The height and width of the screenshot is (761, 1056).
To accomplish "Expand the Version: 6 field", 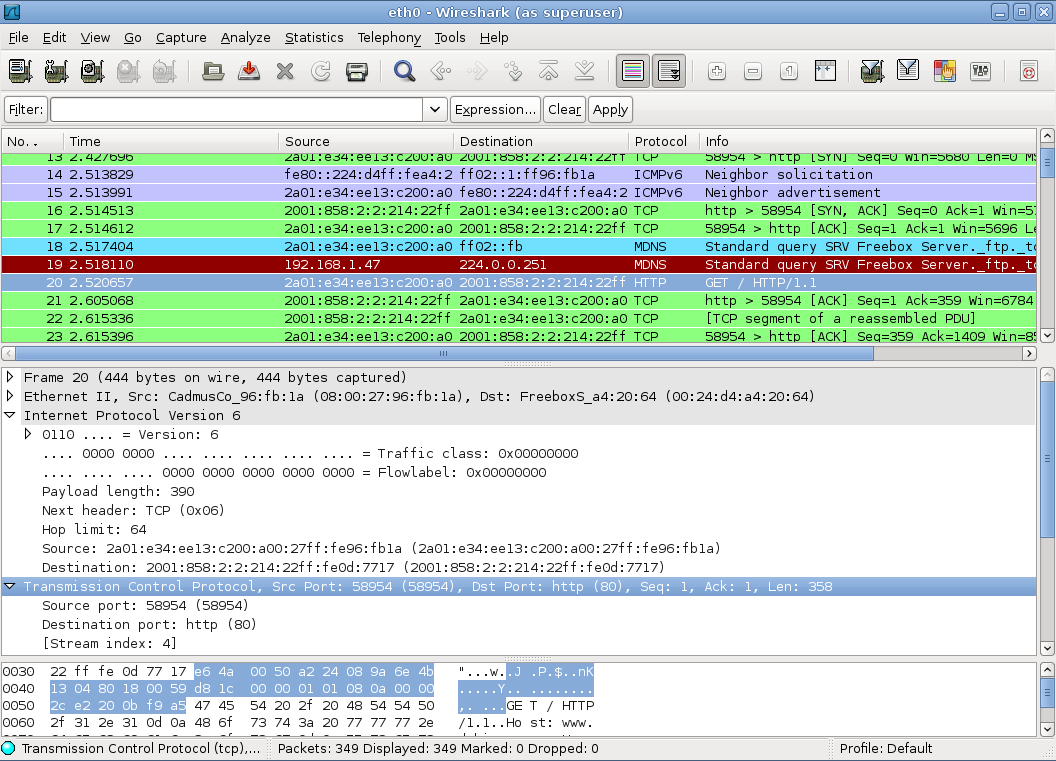I will [x=28, y=434].
